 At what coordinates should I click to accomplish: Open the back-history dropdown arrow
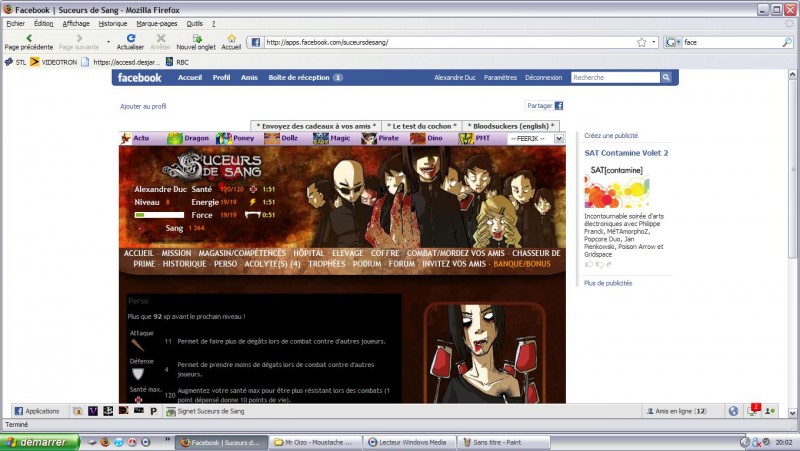coord(108,42)
